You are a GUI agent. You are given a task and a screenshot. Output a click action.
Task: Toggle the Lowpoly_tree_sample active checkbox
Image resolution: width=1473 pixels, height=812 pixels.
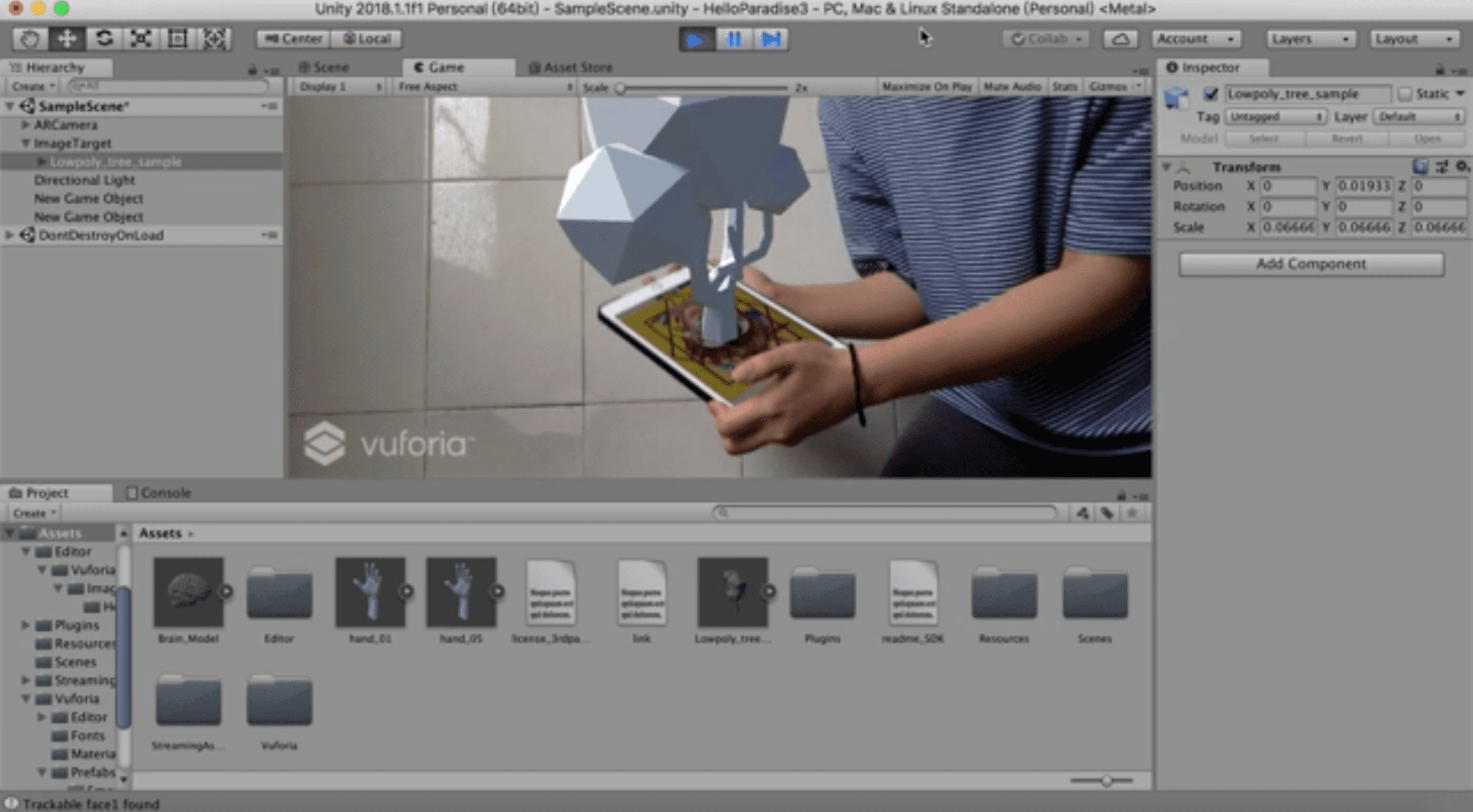pos(1211,94)
